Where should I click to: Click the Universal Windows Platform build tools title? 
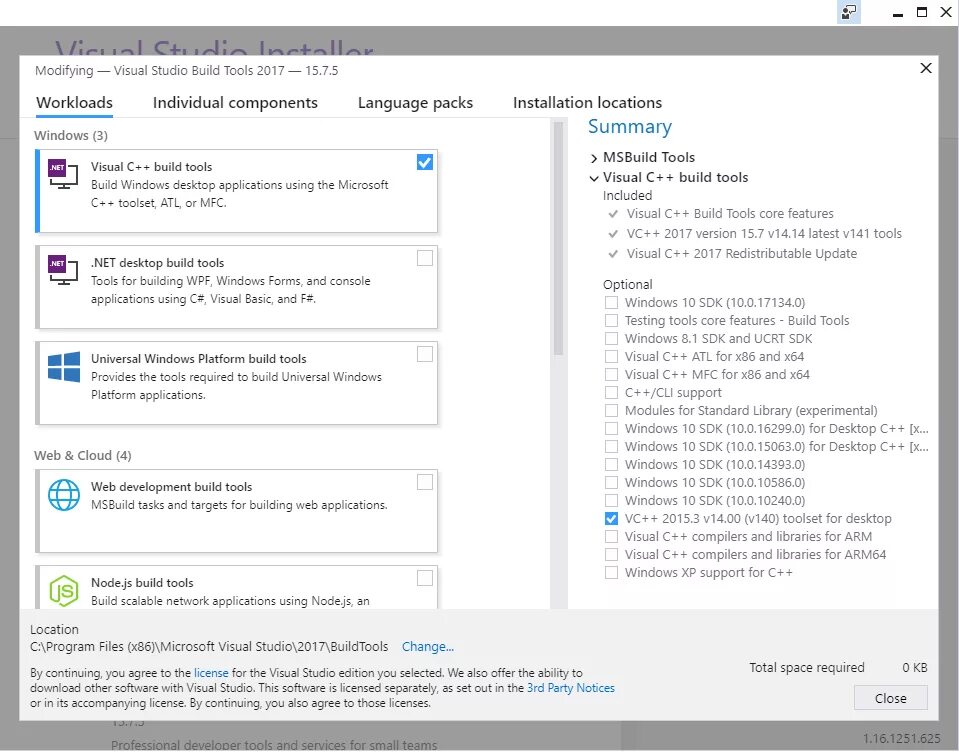pyautogui.click(x=199, y=359)
